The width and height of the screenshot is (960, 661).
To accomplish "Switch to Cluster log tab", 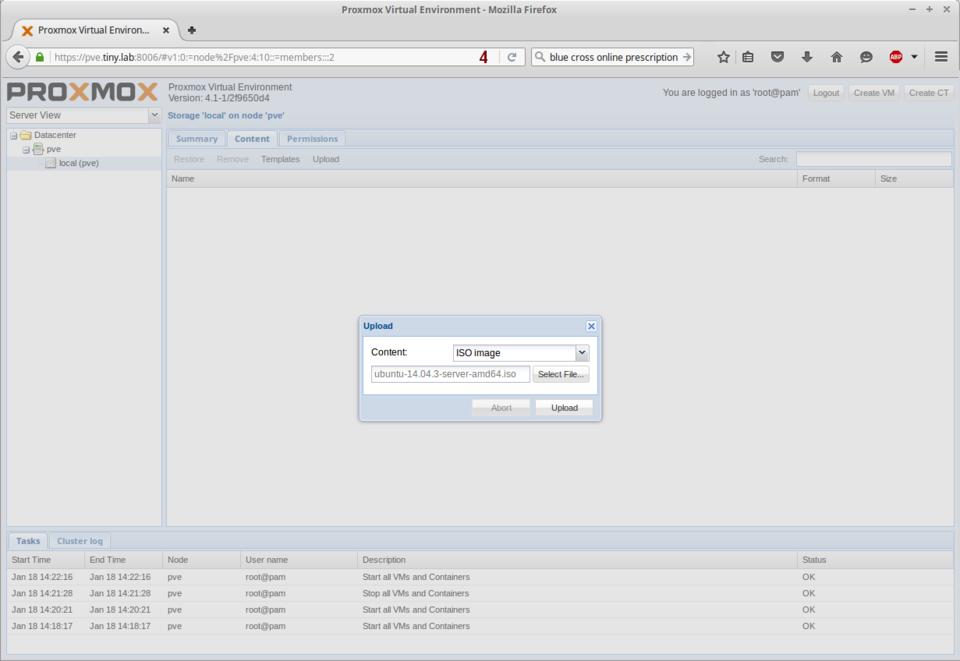I will (79, 541).
